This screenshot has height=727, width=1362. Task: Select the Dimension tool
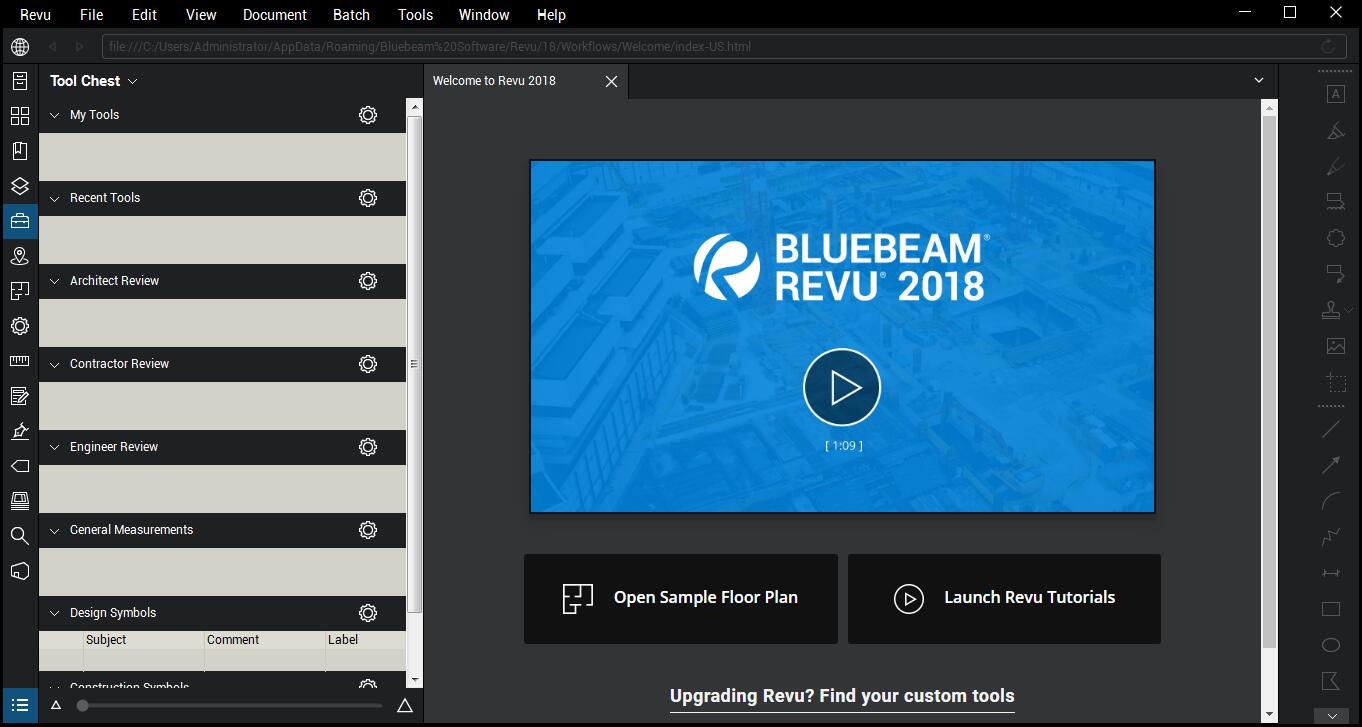1331,573
